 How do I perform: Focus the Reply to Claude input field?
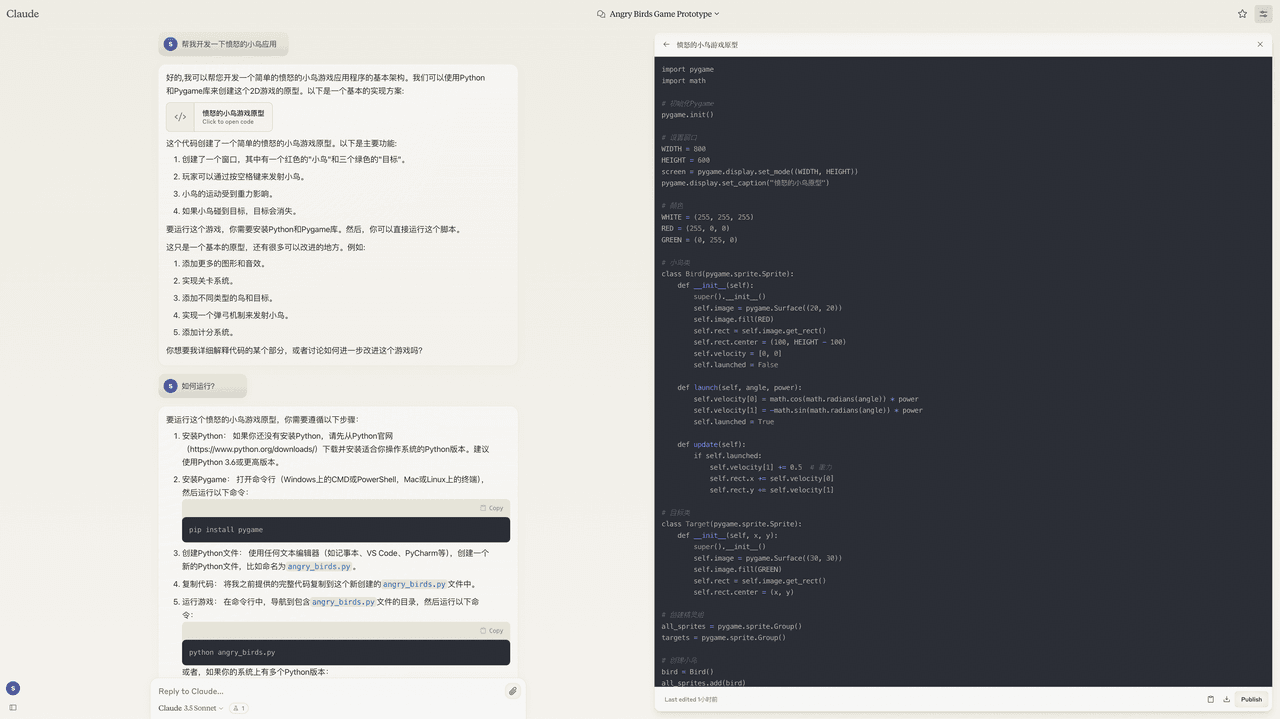(x=330, y=691)
